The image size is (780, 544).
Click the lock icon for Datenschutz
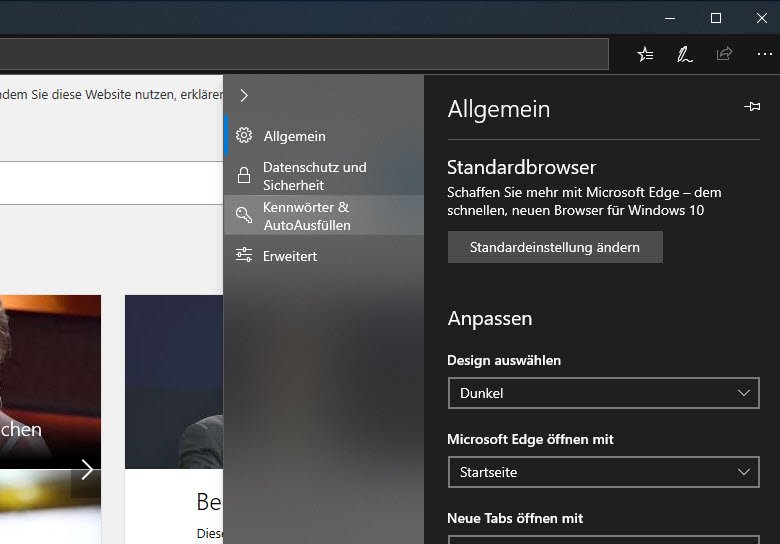pos(244,175)
